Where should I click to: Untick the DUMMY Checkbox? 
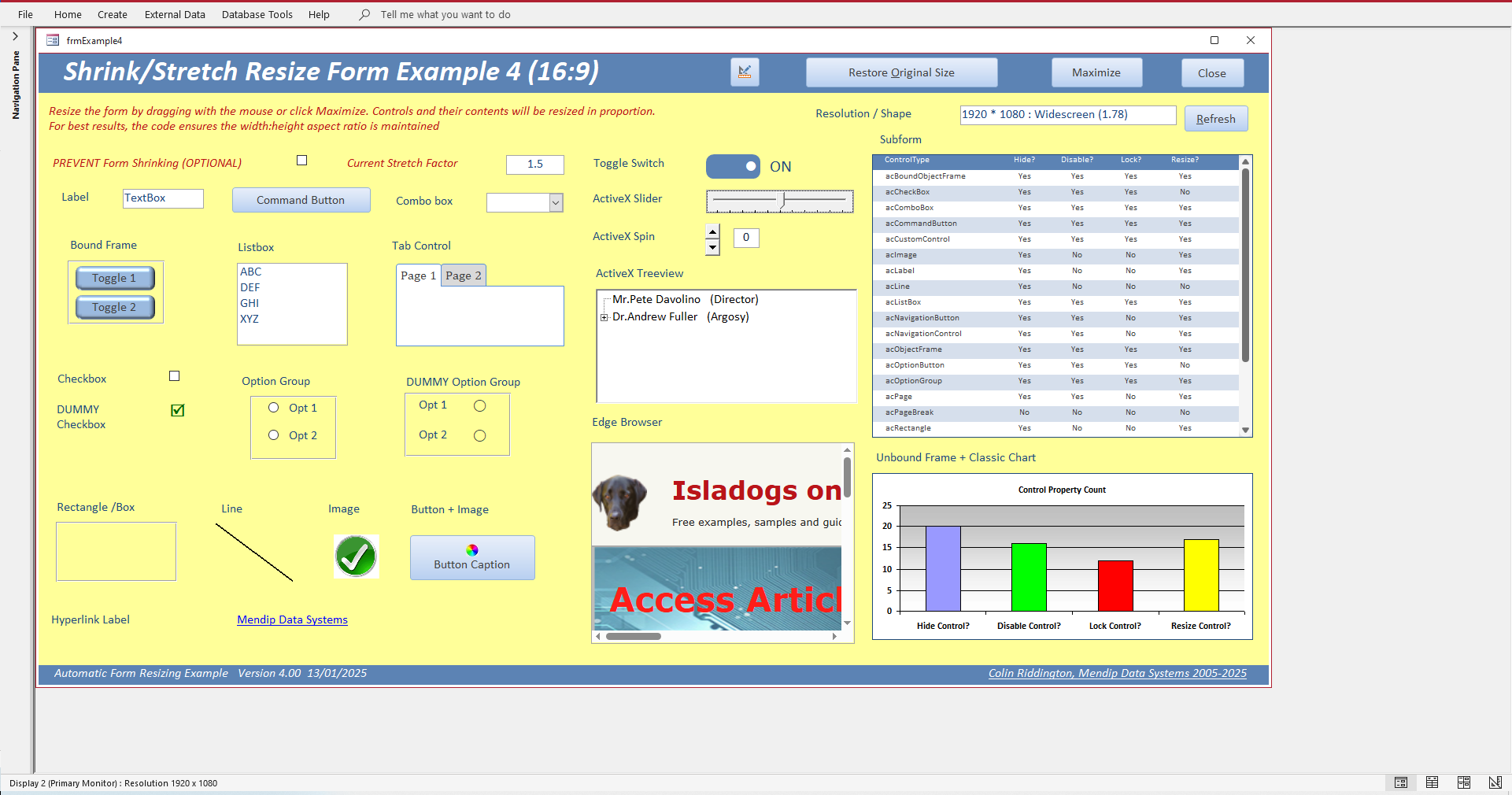pos(178,410)
